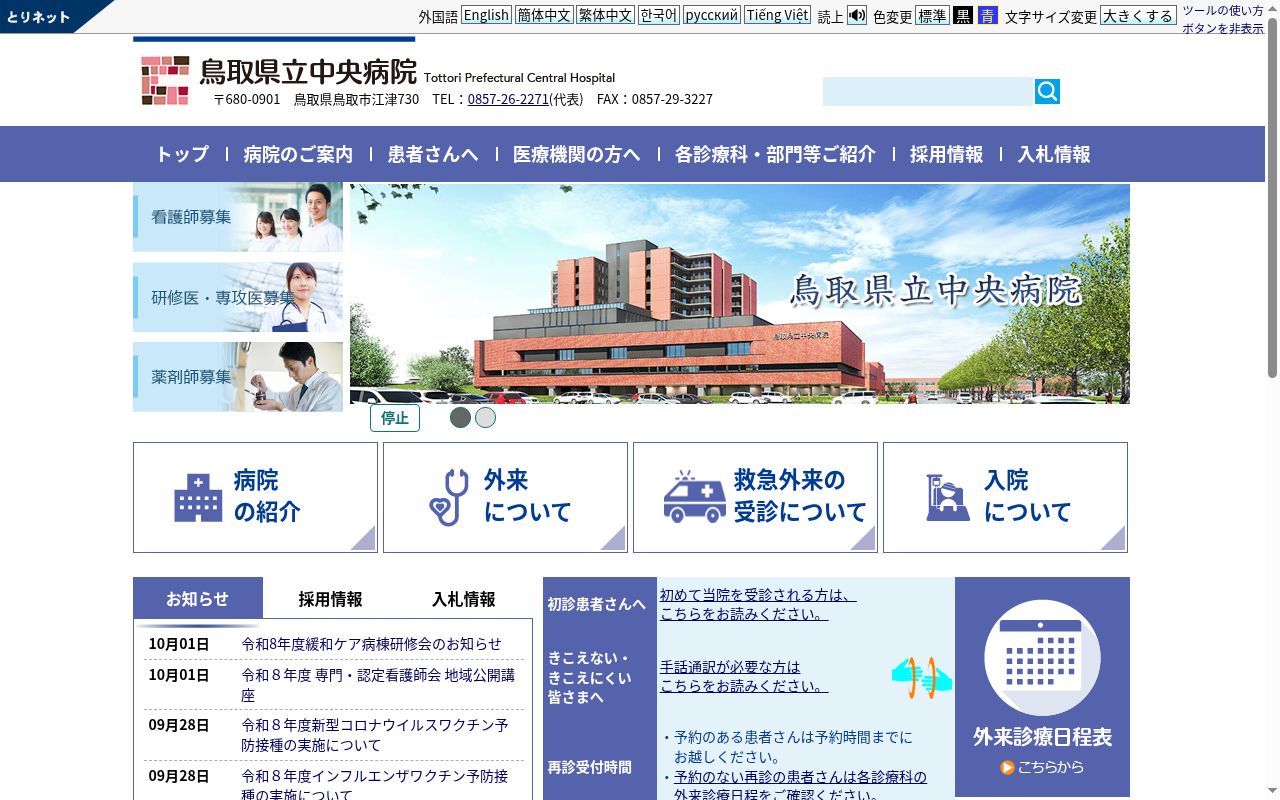
Task: Open the 入札情報 navigation menu item
Action: point(1054,154)
